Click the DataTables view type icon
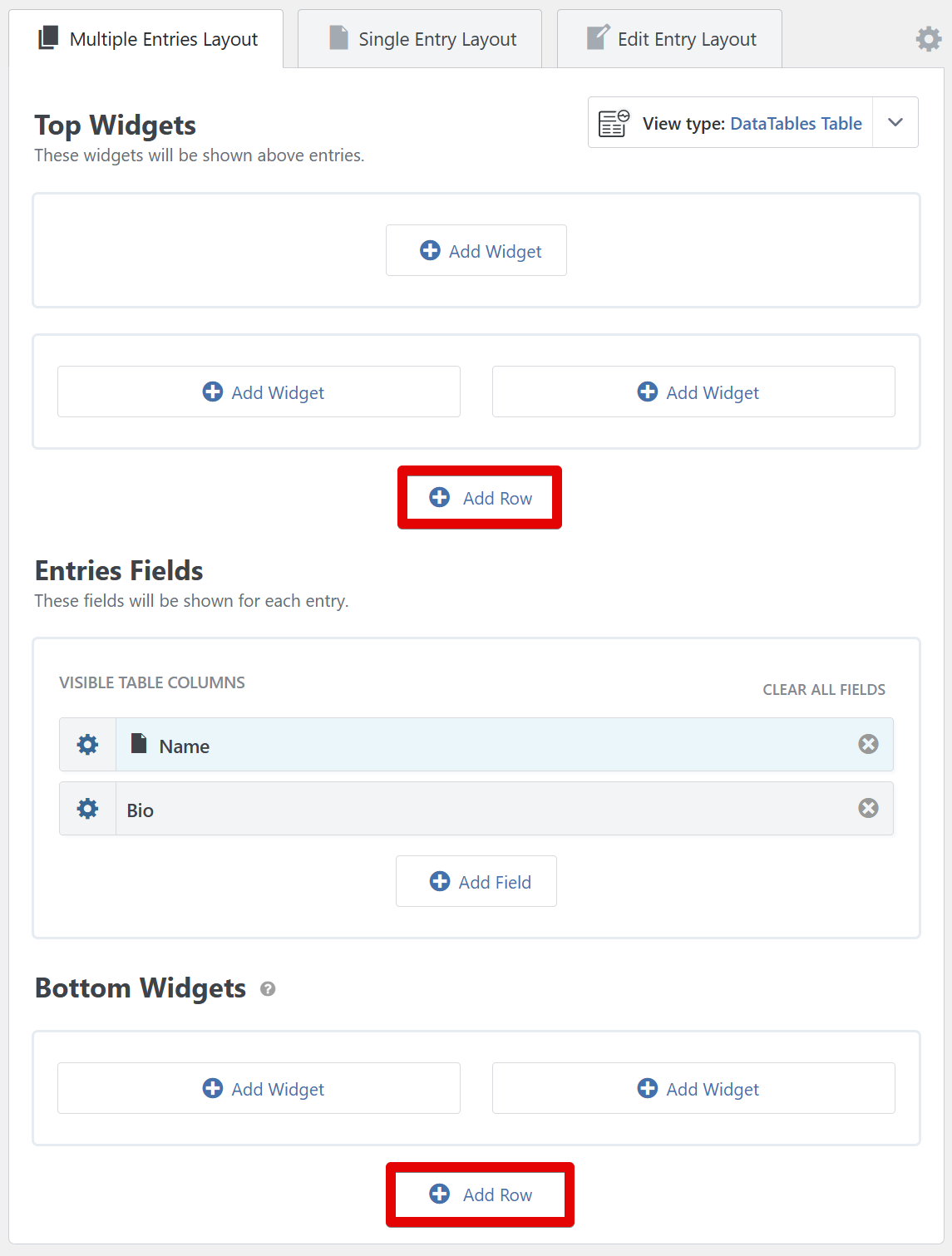This screenshot has width=952, height=1256. 614,123
